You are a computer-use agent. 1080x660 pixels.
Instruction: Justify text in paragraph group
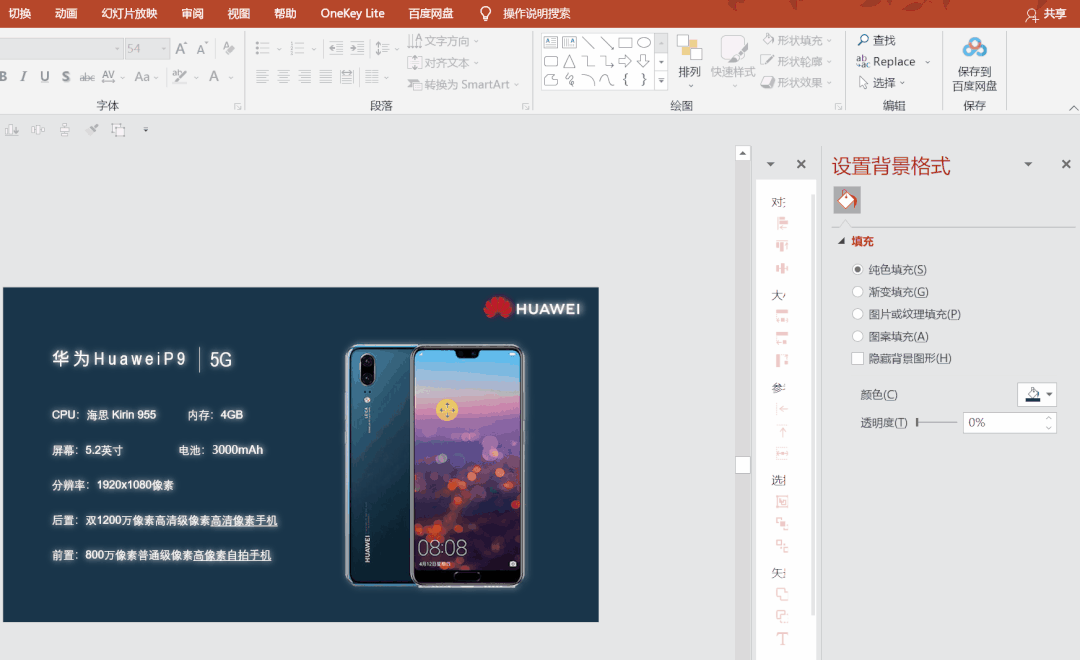pos(325,76)
